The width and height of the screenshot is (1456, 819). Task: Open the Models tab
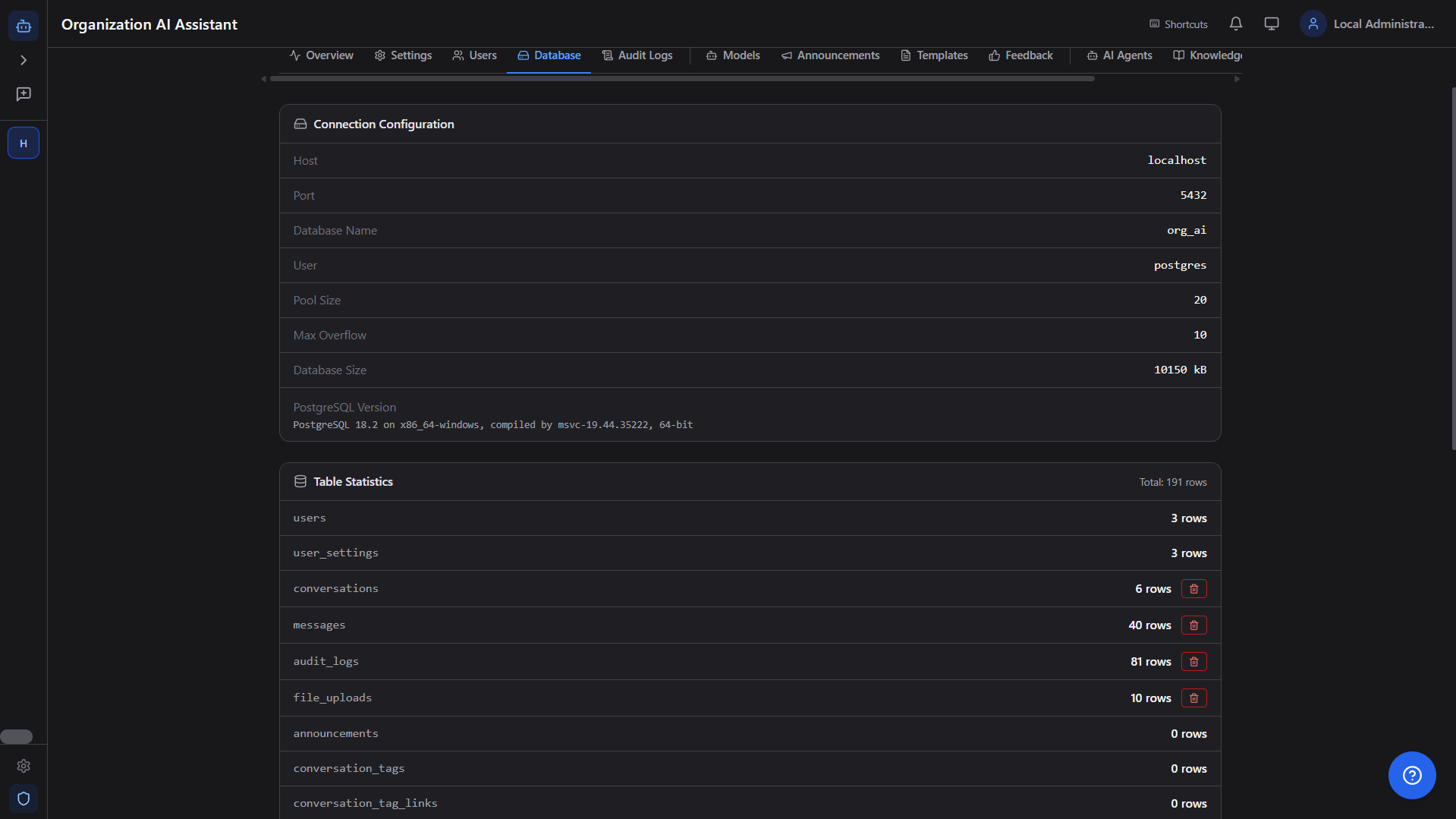click(733, 55)
